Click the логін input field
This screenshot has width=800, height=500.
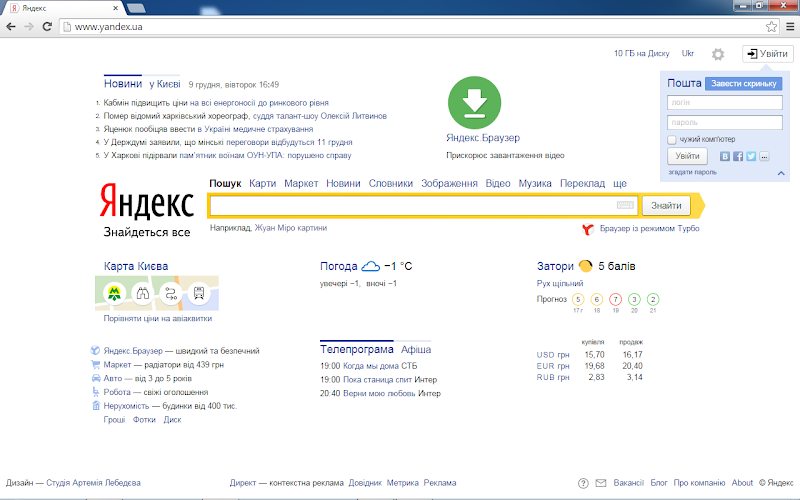pos(724,103)
